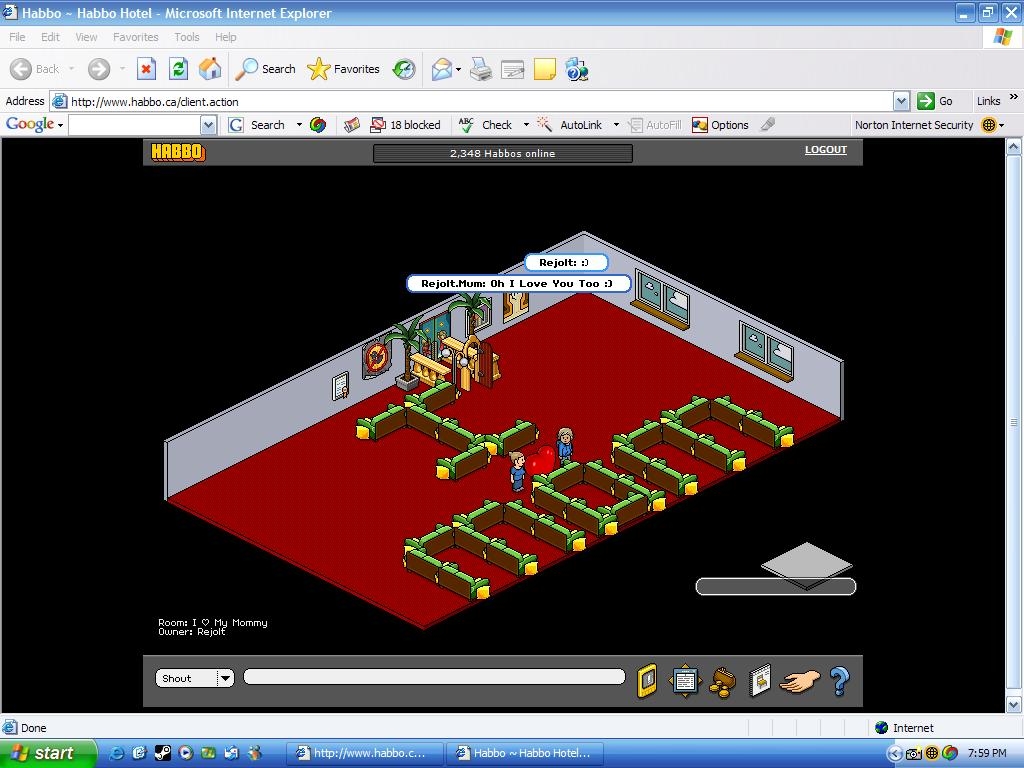1024x768 pixels.
Task: Open the Check dropdown arrow
Action: [526, 125]
